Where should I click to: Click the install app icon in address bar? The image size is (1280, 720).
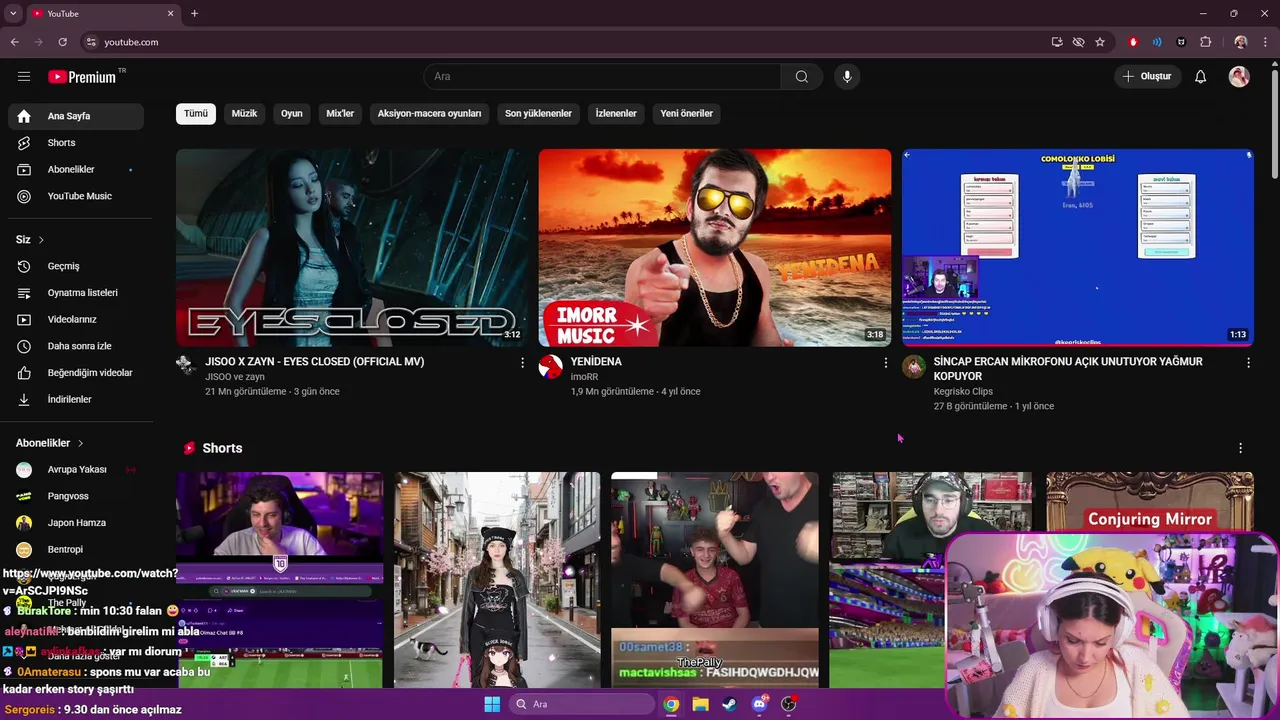[x=1057, y=42]
